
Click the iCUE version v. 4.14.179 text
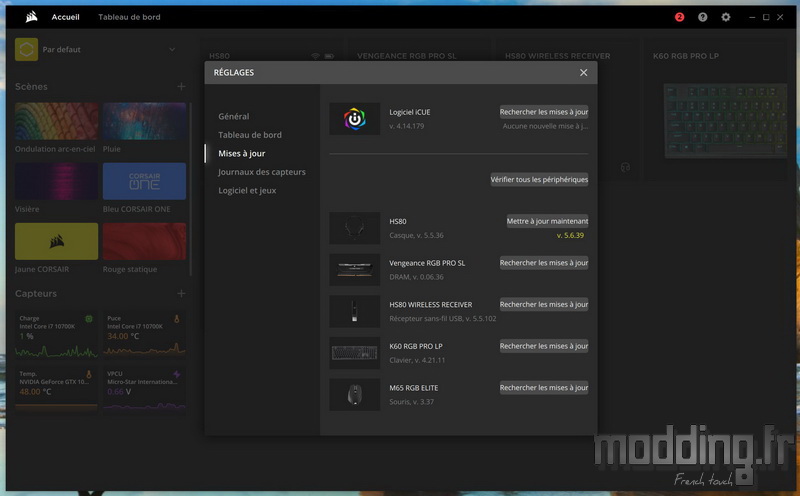407,126
